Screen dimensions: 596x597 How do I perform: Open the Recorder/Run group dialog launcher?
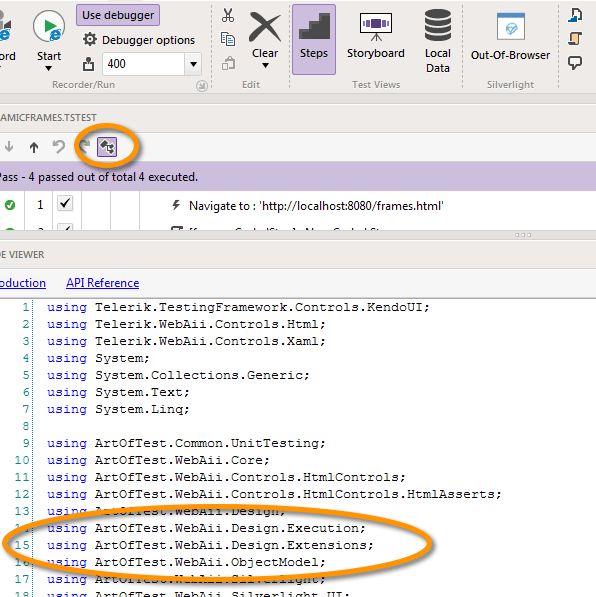point(202,86)
